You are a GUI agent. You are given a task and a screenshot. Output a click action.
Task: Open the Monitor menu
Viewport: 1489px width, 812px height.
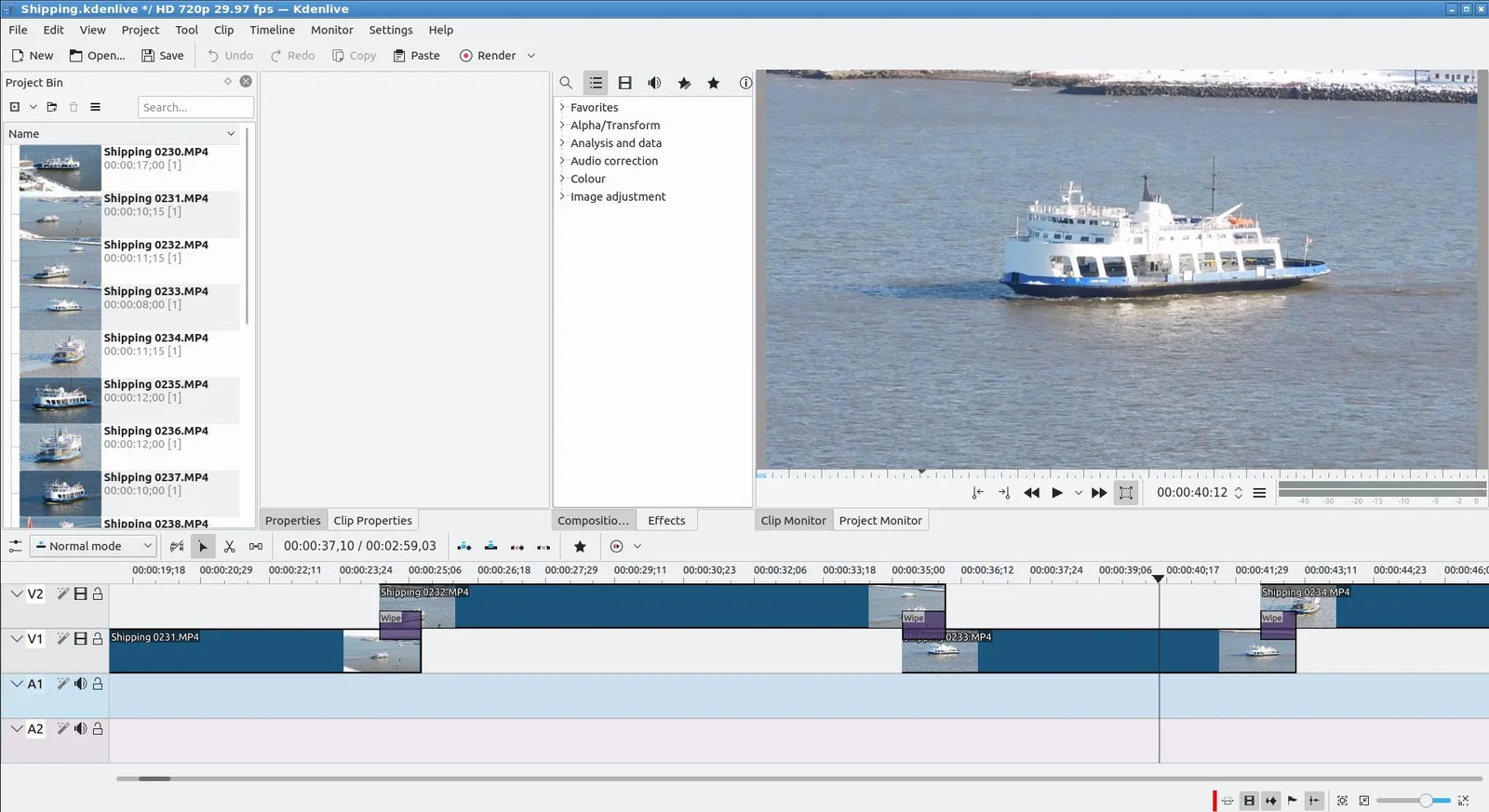tap(332, 30)
